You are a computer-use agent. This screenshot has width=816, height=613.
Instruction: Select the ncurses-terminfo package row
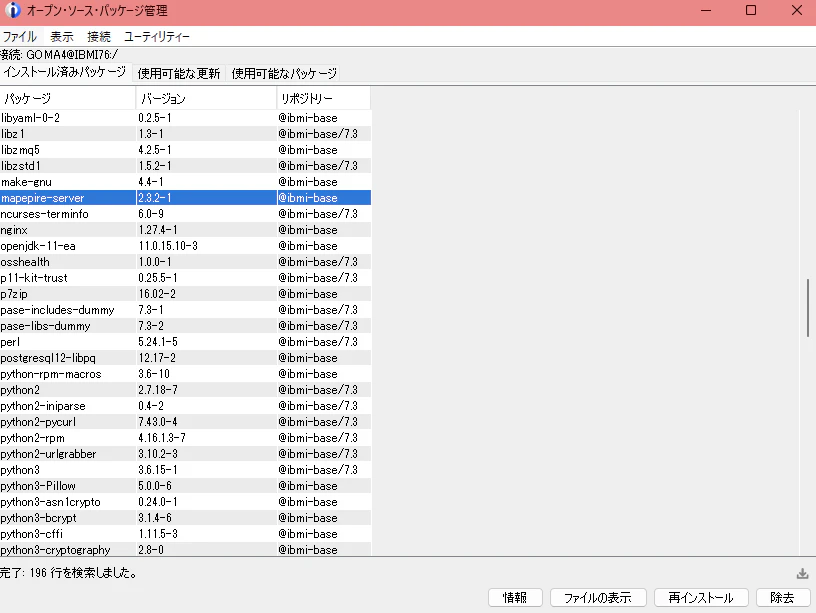click(x=185, y=214)
